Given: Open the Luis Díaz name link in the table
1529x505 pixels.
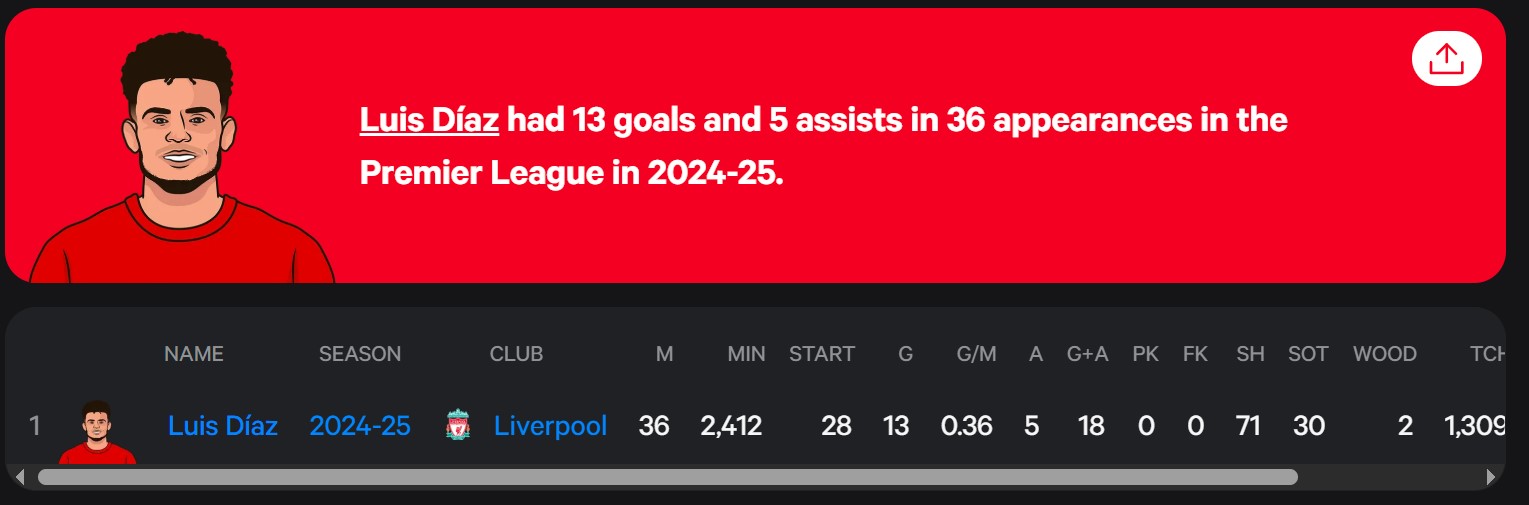Looking at the screenshot, I should [x=223, y=426].
